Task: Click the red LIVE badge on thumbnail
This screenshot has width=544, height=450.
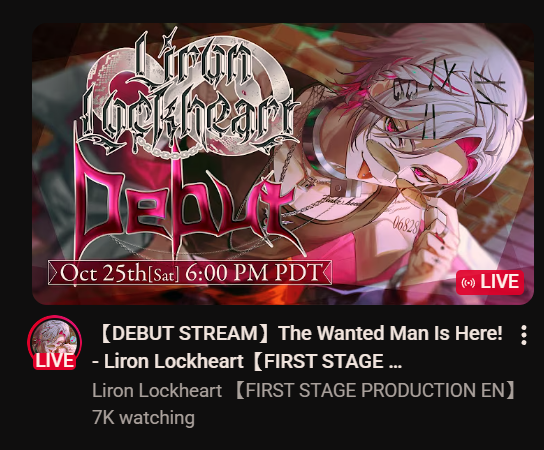Action: click(490, 282)
